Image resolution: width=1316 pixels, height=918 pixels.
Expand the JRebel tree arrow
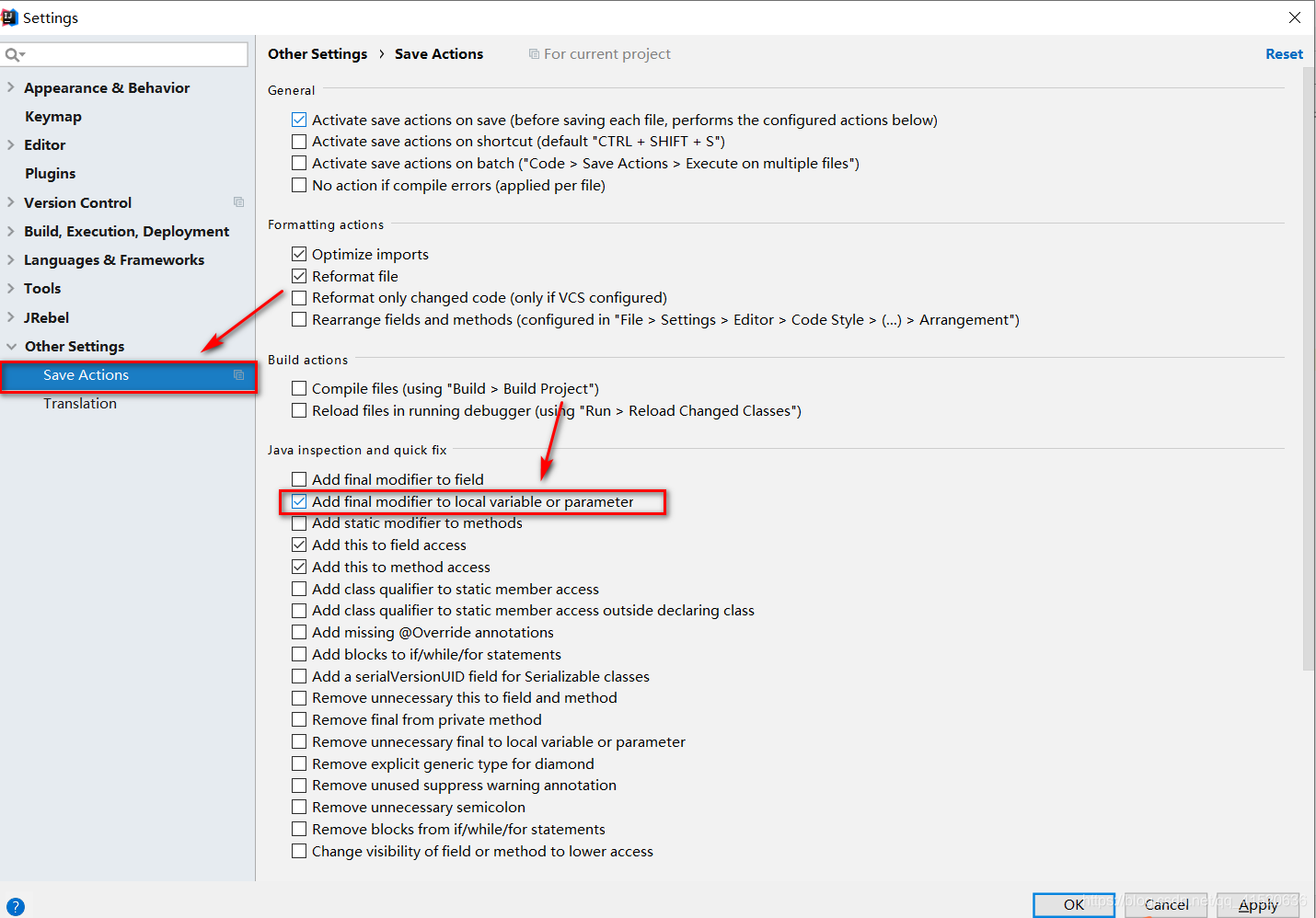coord(11,317)
